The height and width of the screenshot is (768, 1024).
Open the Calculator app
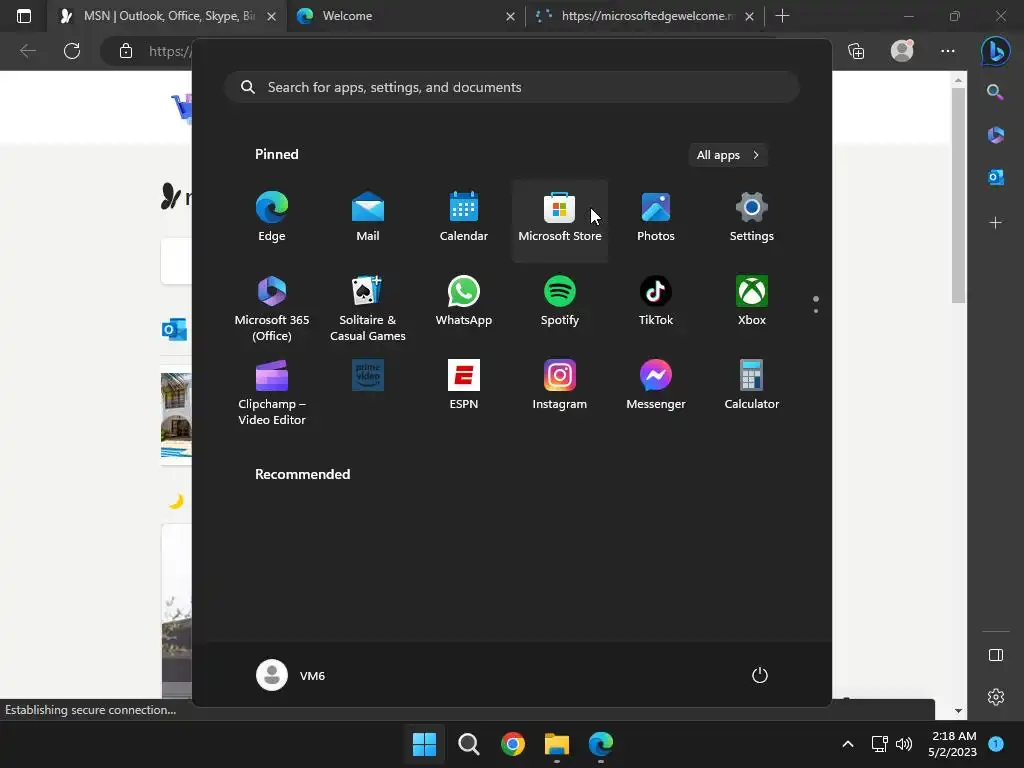coord(752,385)
